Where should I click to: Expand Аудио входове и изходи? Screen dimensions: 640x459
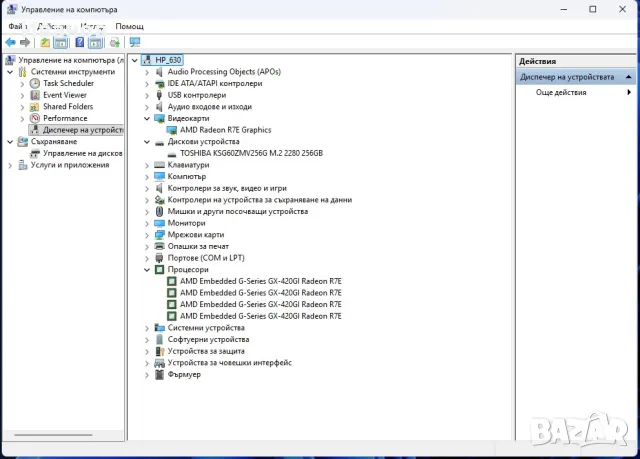coord(147,107)
